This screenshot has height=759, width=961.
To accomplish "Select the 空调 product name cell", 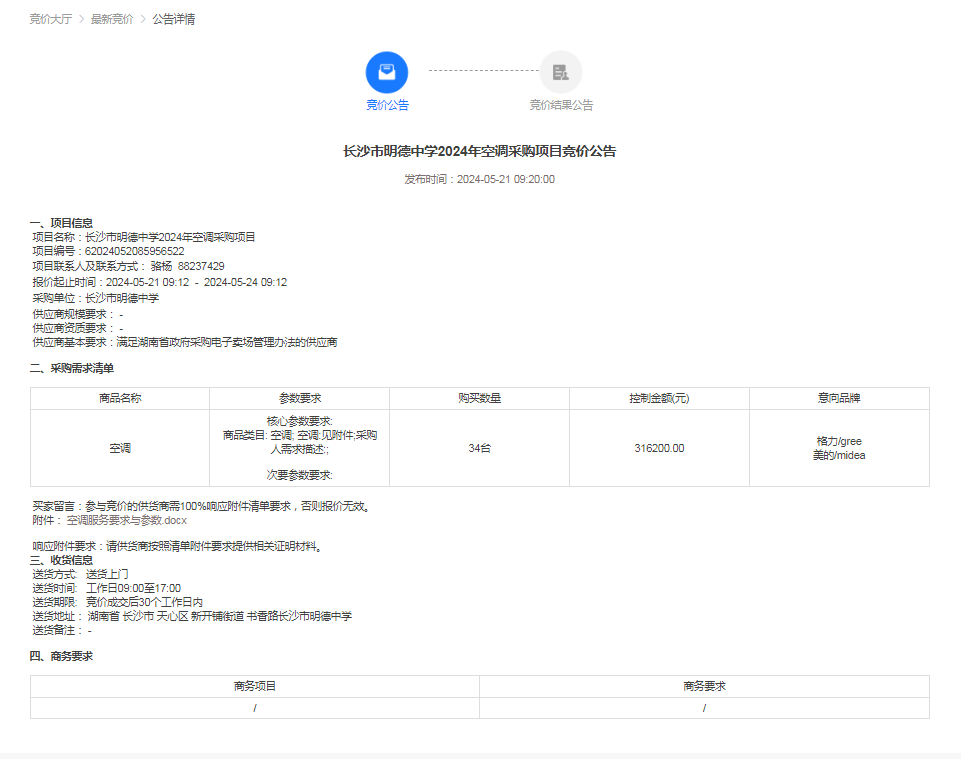I will pyautogui.click(x=120, y=448).
